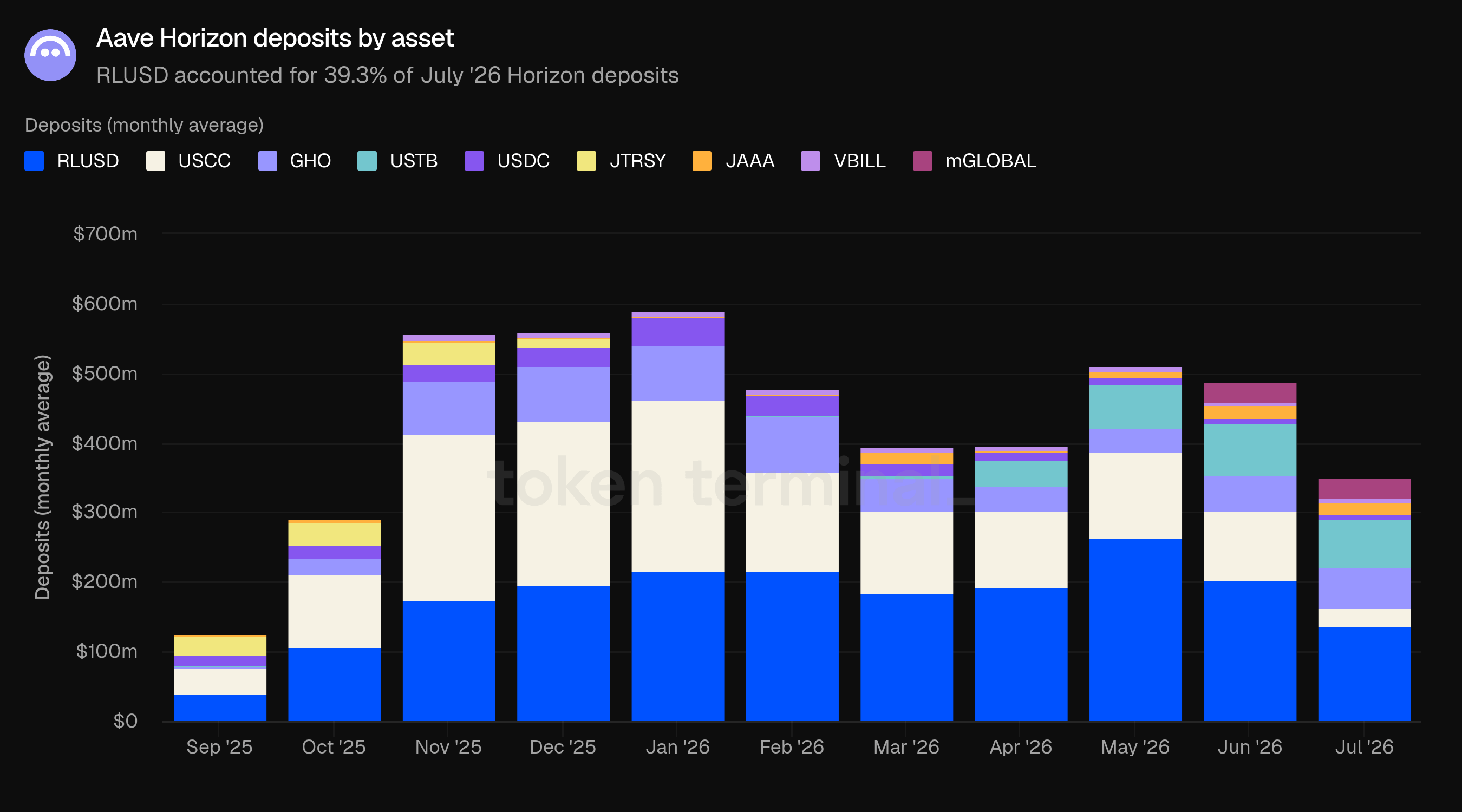Select the GHO segment of Dec '25 bar

click(x=563, y=395)
